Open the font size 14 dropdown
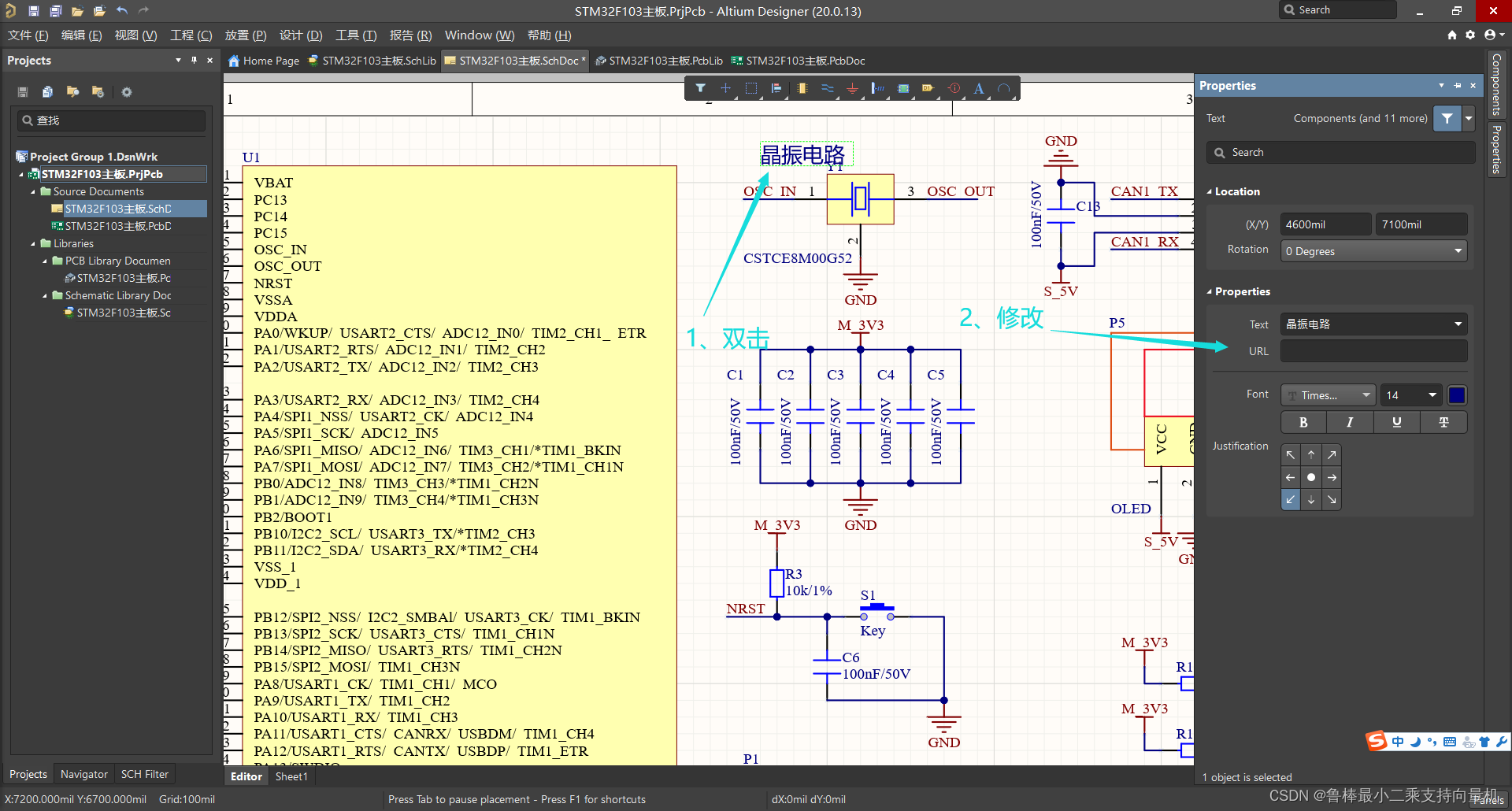 click(x=1432, y=395)
